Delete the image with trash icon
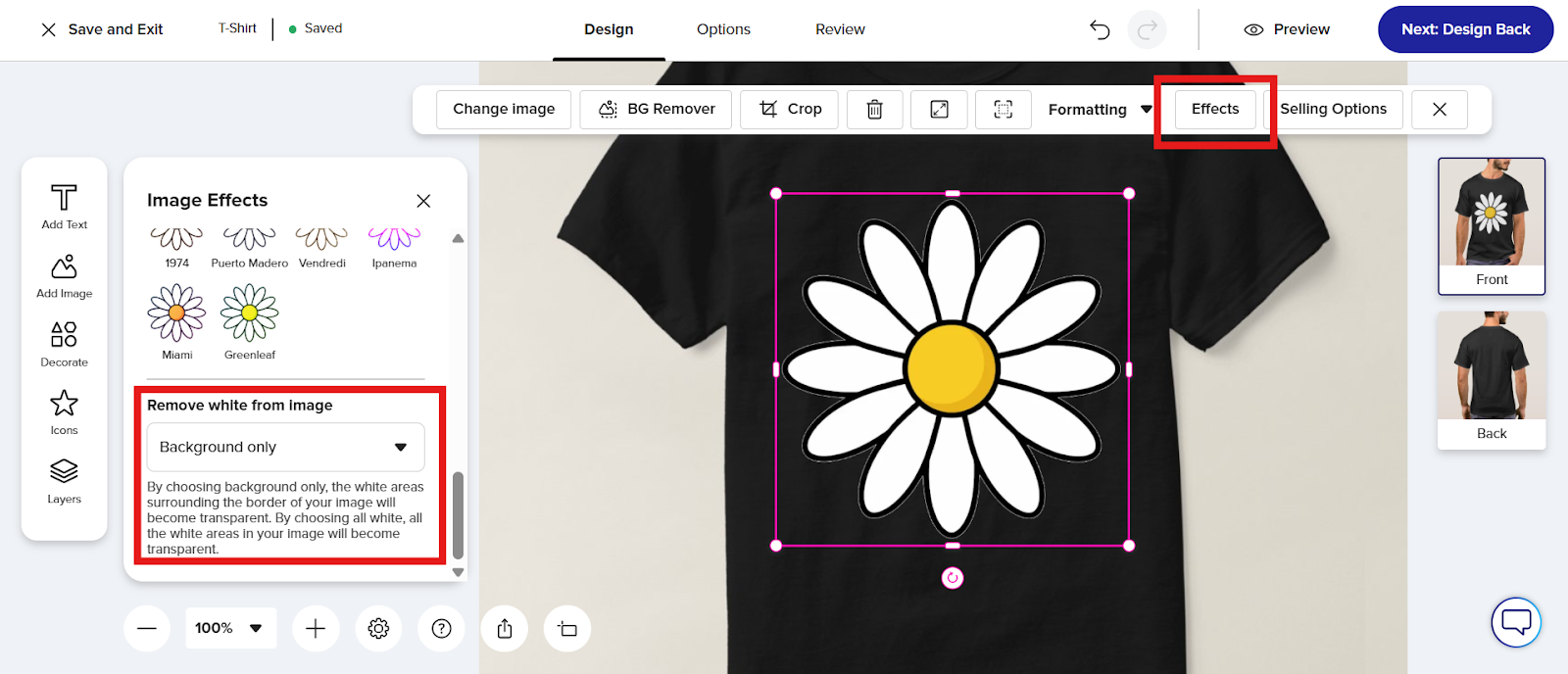The height and width of the screenshot is (674, 1568). tap(874, 110)
